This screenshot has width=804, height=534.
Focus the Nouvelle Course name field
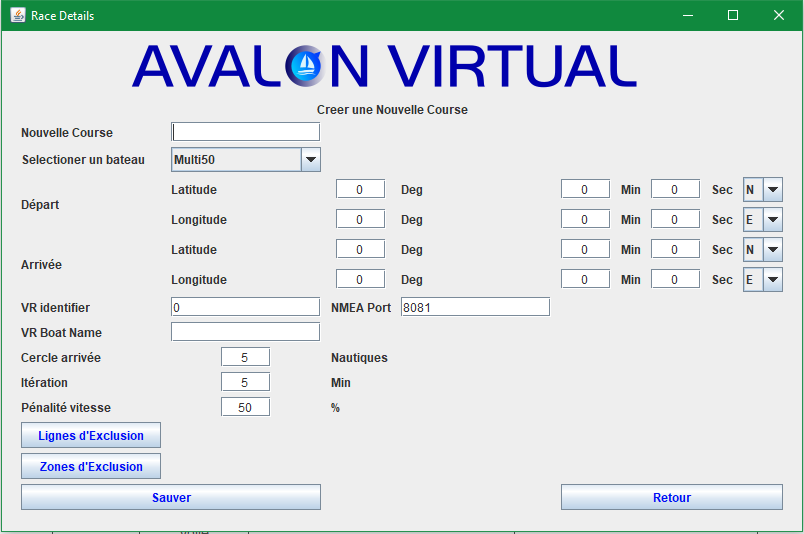(x=245, y=132)
